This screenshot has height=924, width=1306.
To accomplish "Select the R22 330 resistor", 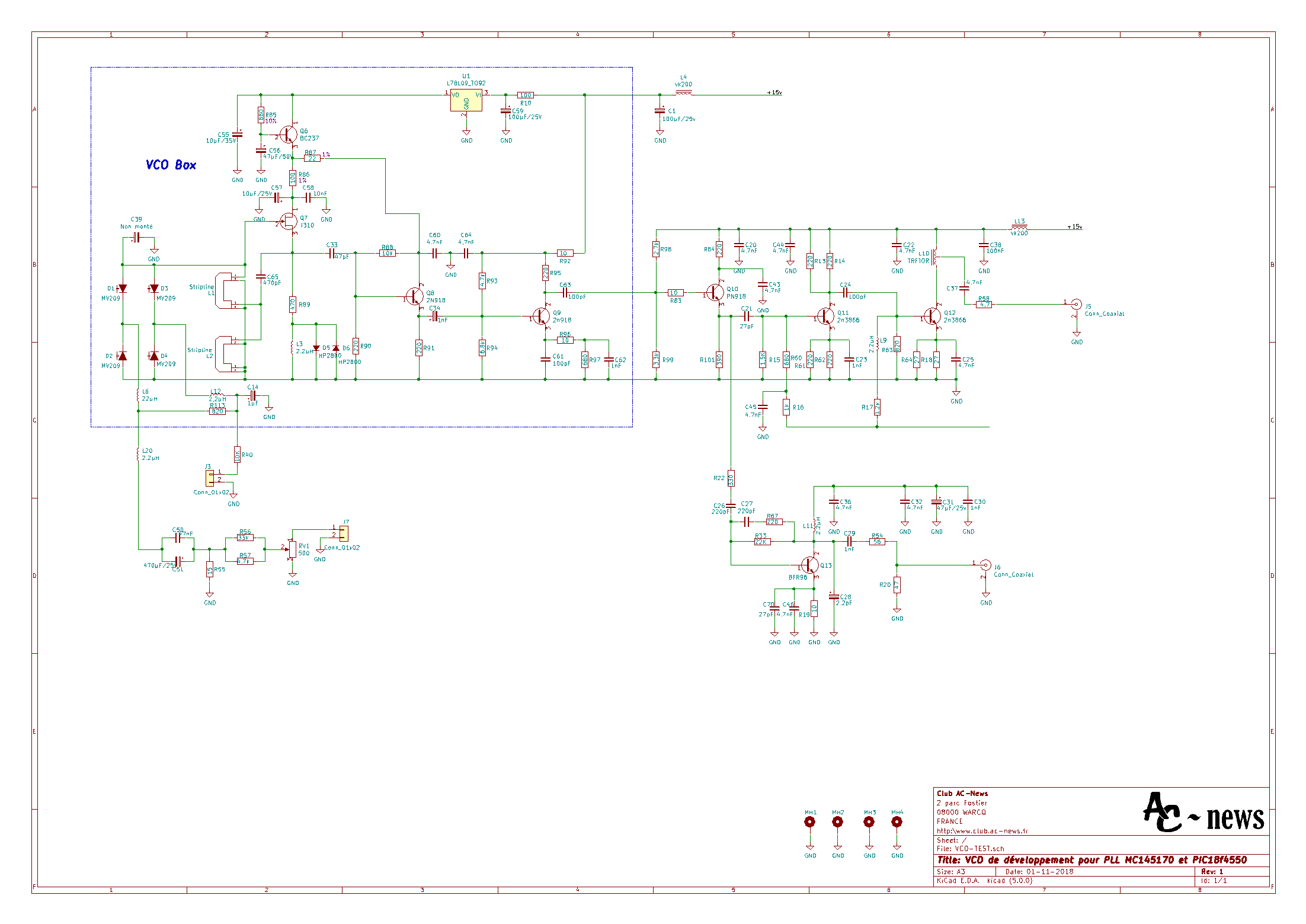I will pos(731,478).
